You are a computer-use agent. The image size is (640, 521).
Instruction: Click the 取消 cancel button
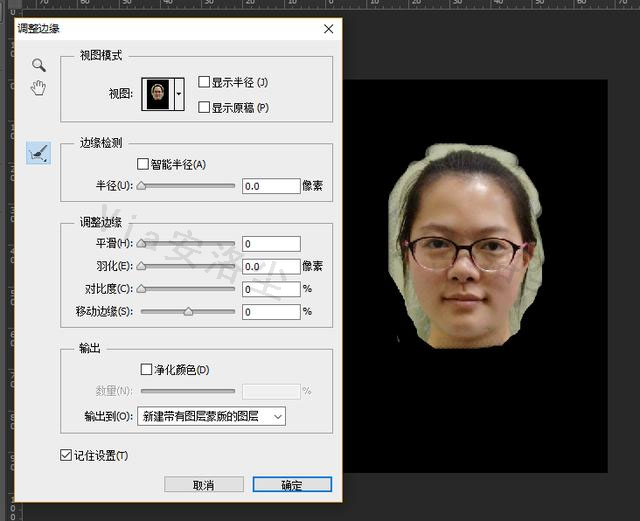(x=204, y=485)
